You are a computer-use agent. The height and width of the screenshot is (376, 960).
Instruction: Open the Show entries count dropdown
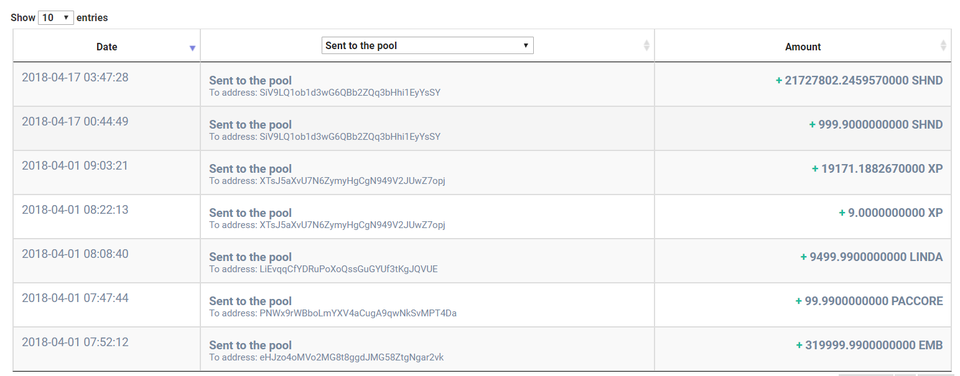point(56,18)
